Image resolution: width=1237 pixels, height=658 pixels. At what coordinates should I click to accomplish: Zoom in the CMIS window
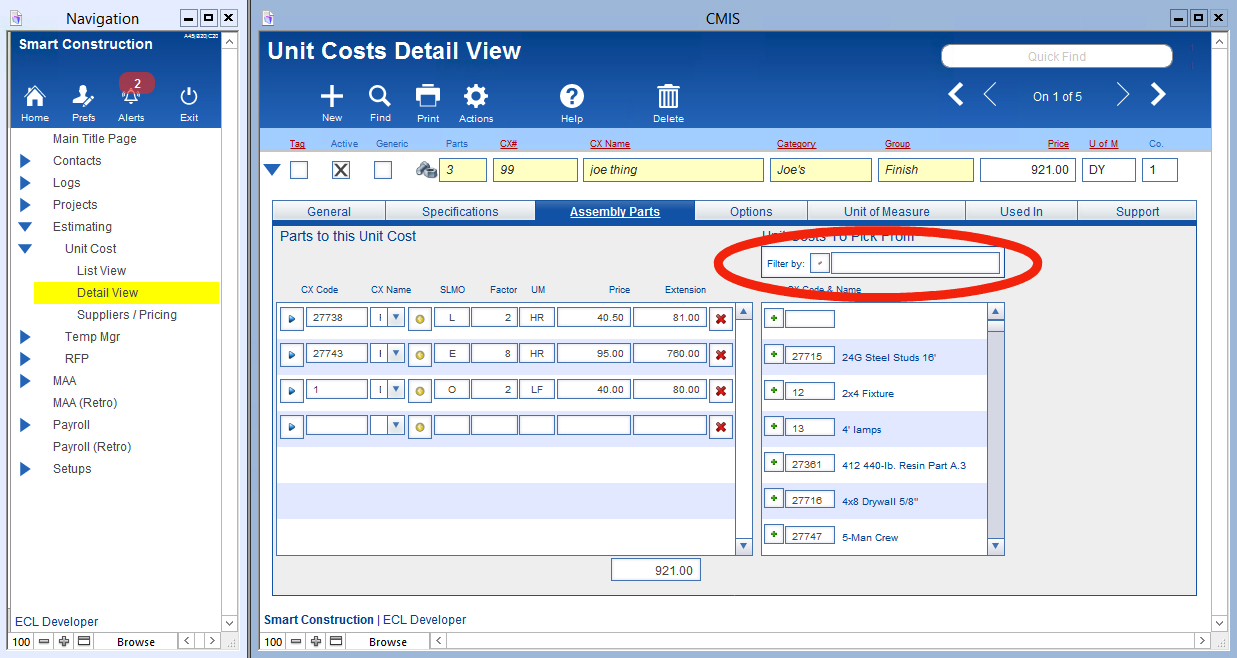point(316,641)
